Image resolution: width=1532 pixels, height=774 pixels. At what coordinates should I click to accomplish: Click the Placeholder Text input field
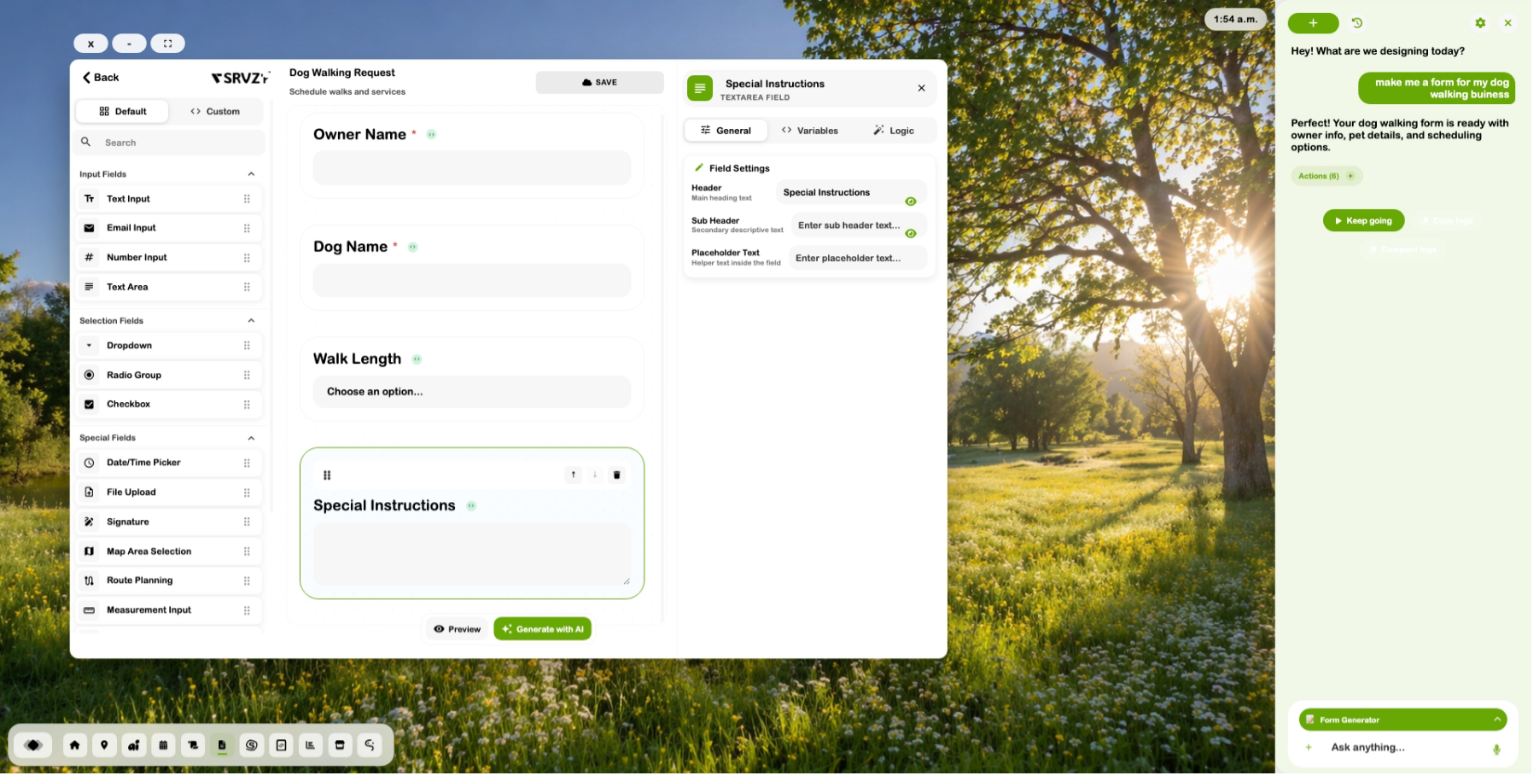click(x=857, y=258)
